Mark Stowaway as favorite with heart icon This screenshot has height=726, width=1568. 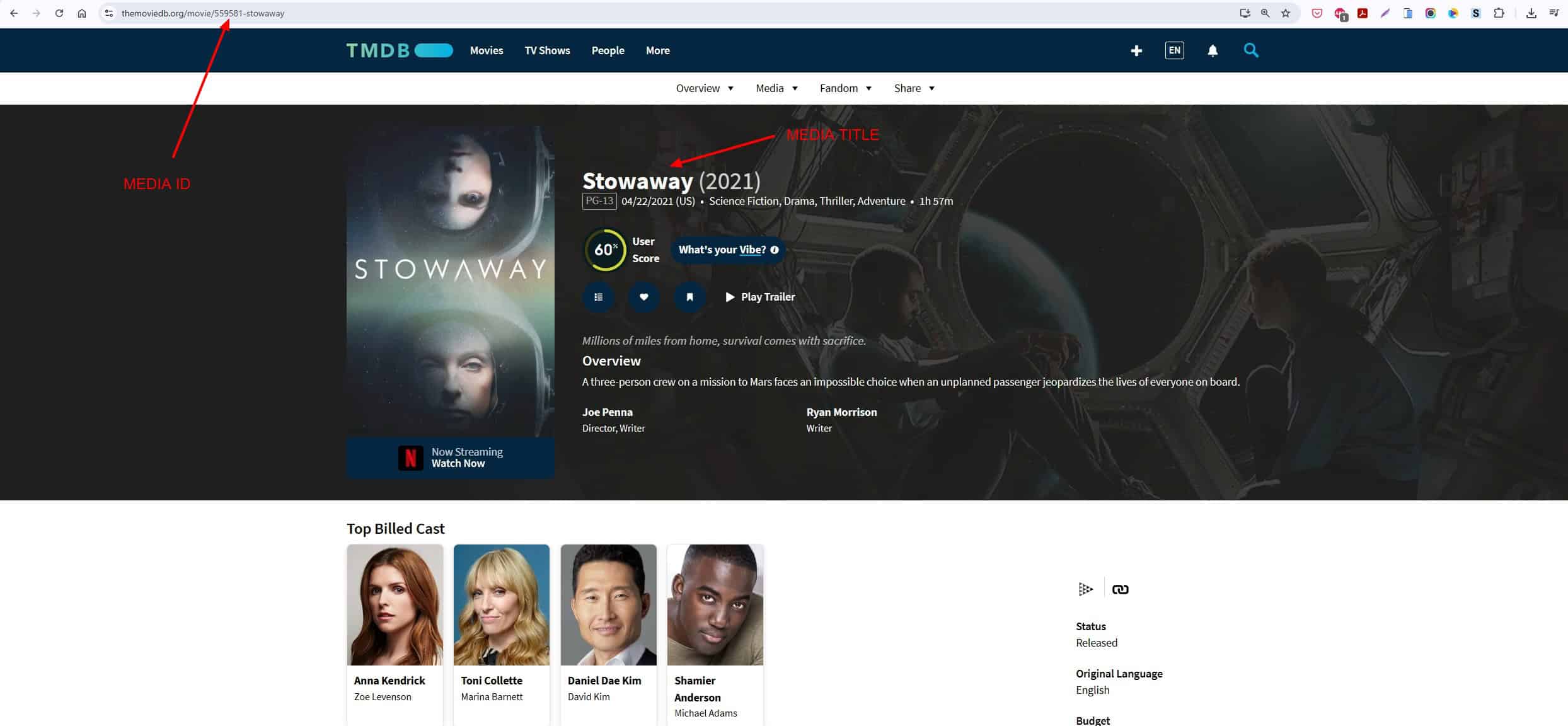(644, 297)
